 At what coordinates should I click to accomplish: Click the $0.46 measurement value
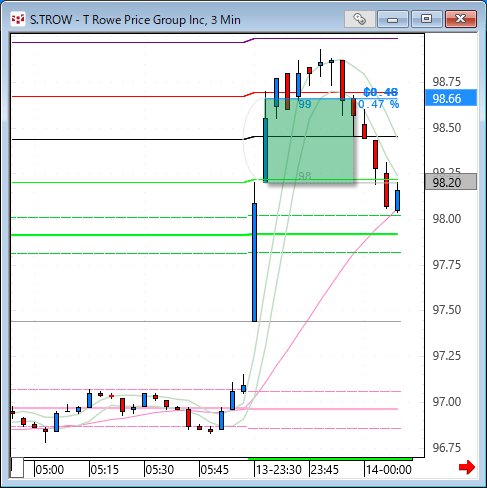(381, 92)
